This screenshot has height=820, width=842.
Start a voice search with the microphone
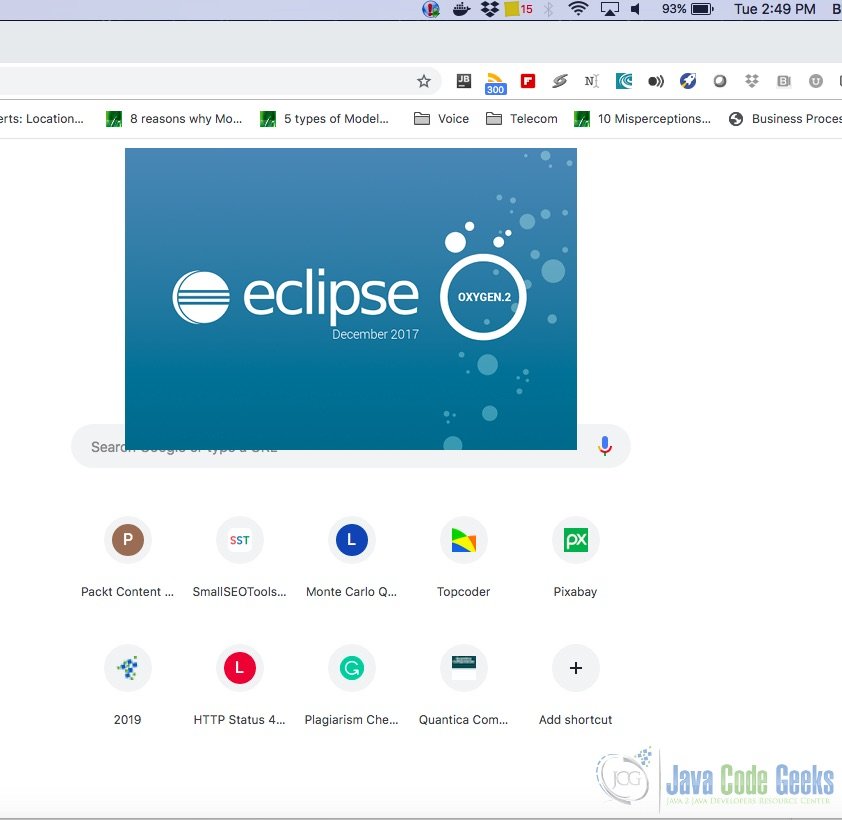click(604, 446)
